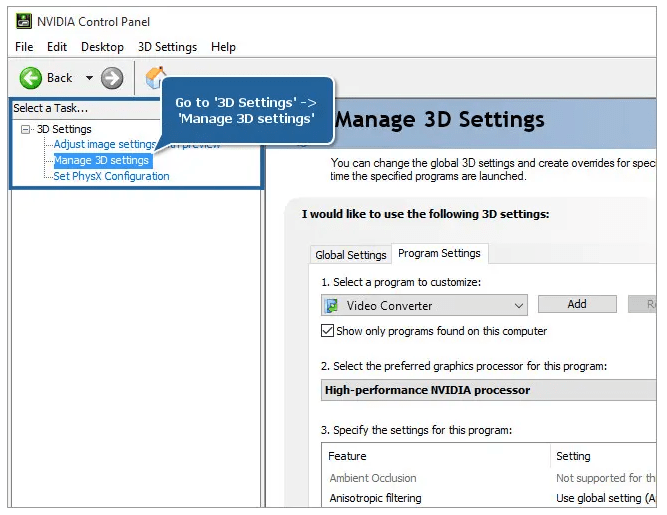The width and height of the screenshot is (667, 515).
Task: Click the Add program button
Action: 577,304
